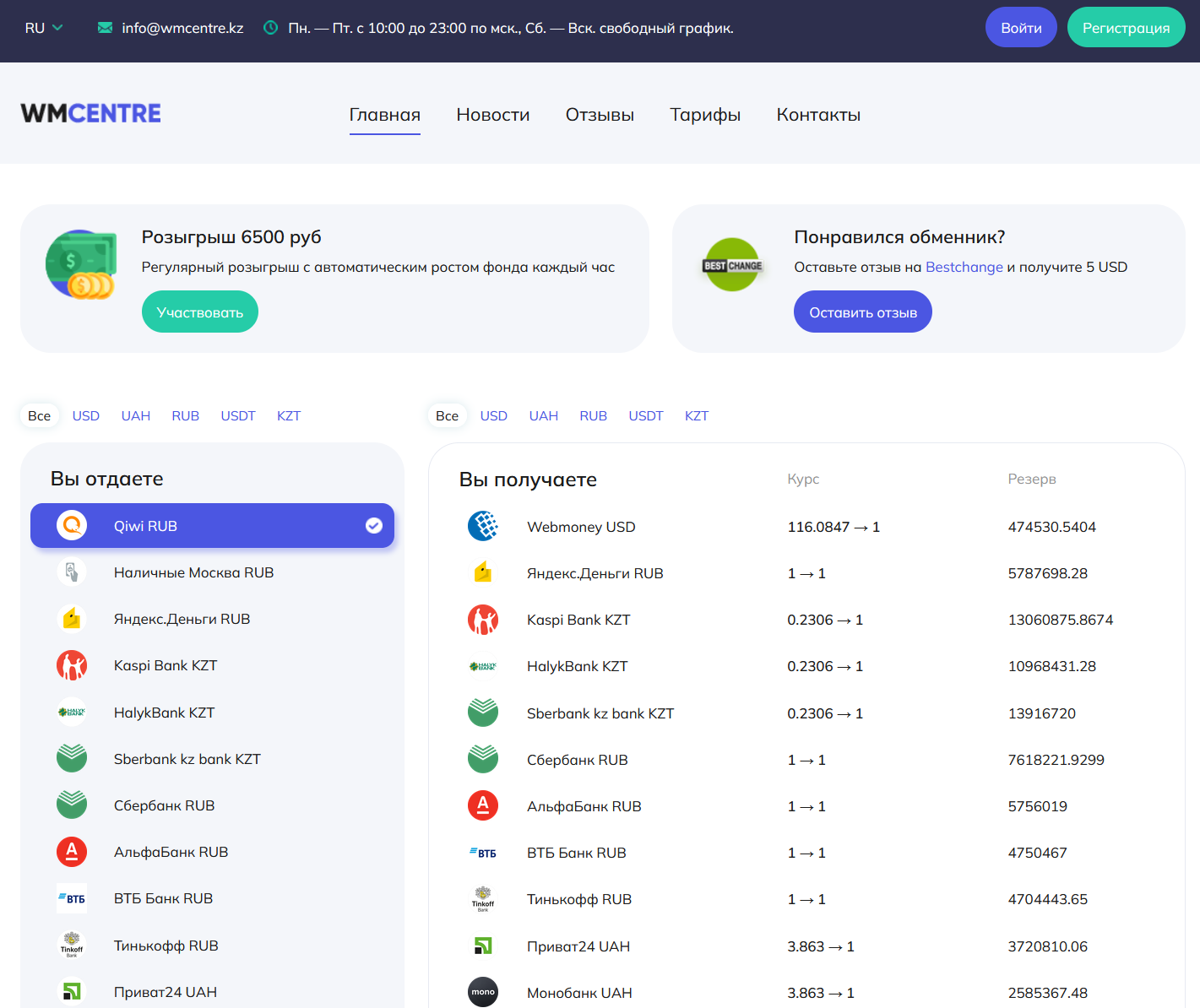Click Приват24 icon in the receive list
This screenshot has width=1200, height=1008.
click(483, 946)
